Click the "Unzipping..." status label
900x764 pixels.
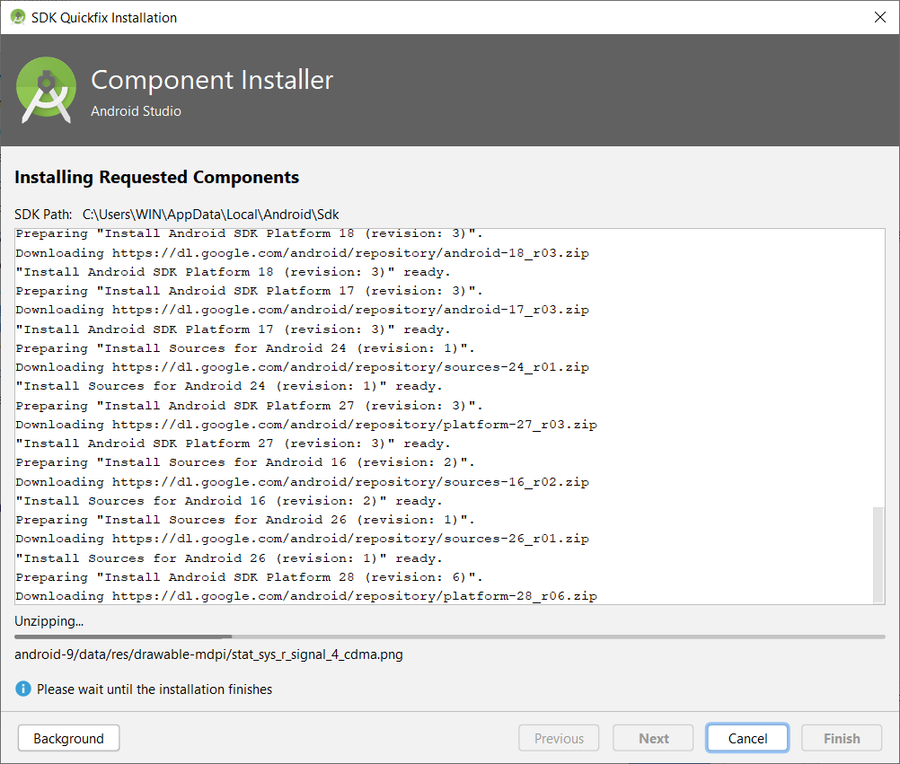(49, 621)
